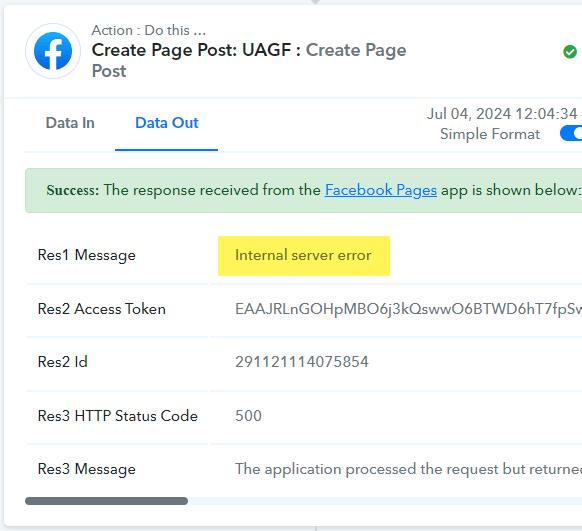Click the Res2 Access Token value
This screenshot has height=531, width=582.
[408, 309]
